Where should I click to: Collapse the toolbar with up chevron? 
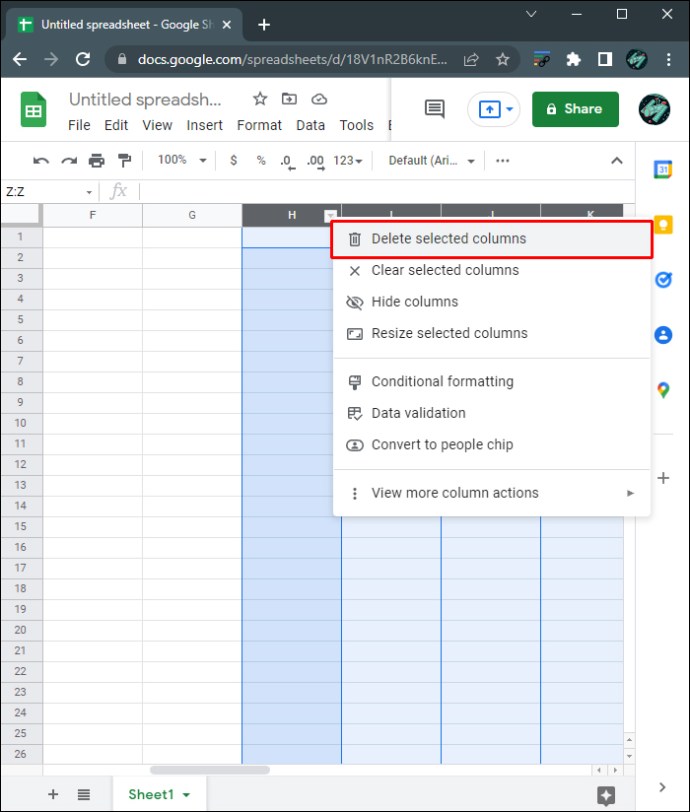point(616,160)
